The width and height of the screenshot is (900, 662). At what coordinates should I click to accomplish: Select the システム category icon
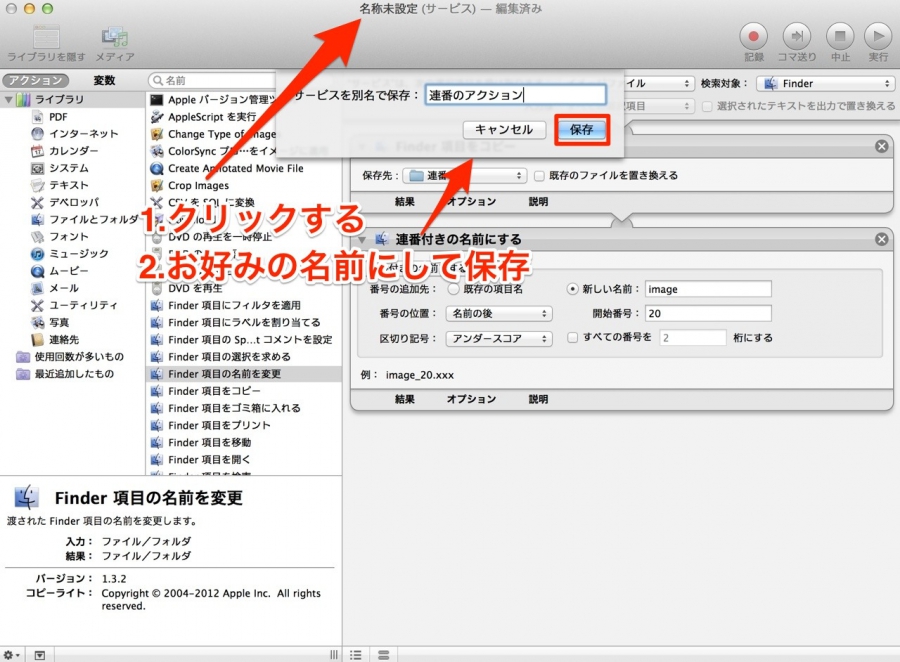click(x=37, y=168)
